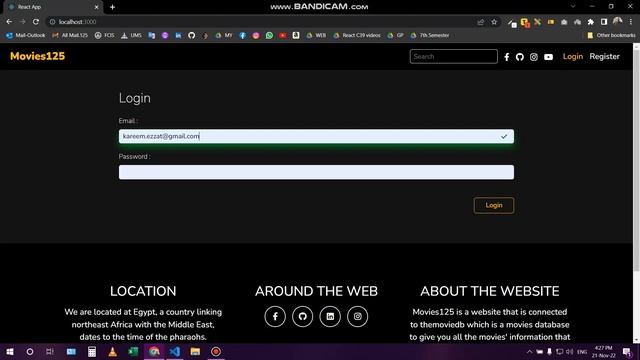Image resolution: width=640 pixels, height=360 pixels.
Task: Open Calculator from the taskbar
Action: 92,351
